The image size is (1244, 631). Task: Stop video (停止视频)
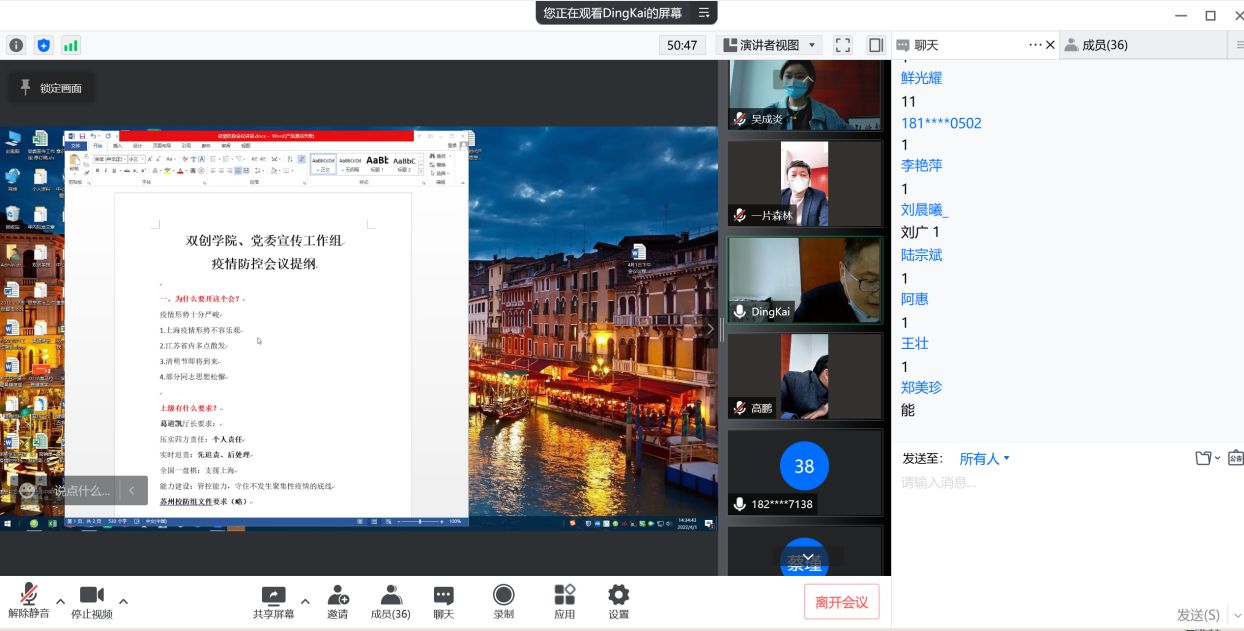coord(91,602)
